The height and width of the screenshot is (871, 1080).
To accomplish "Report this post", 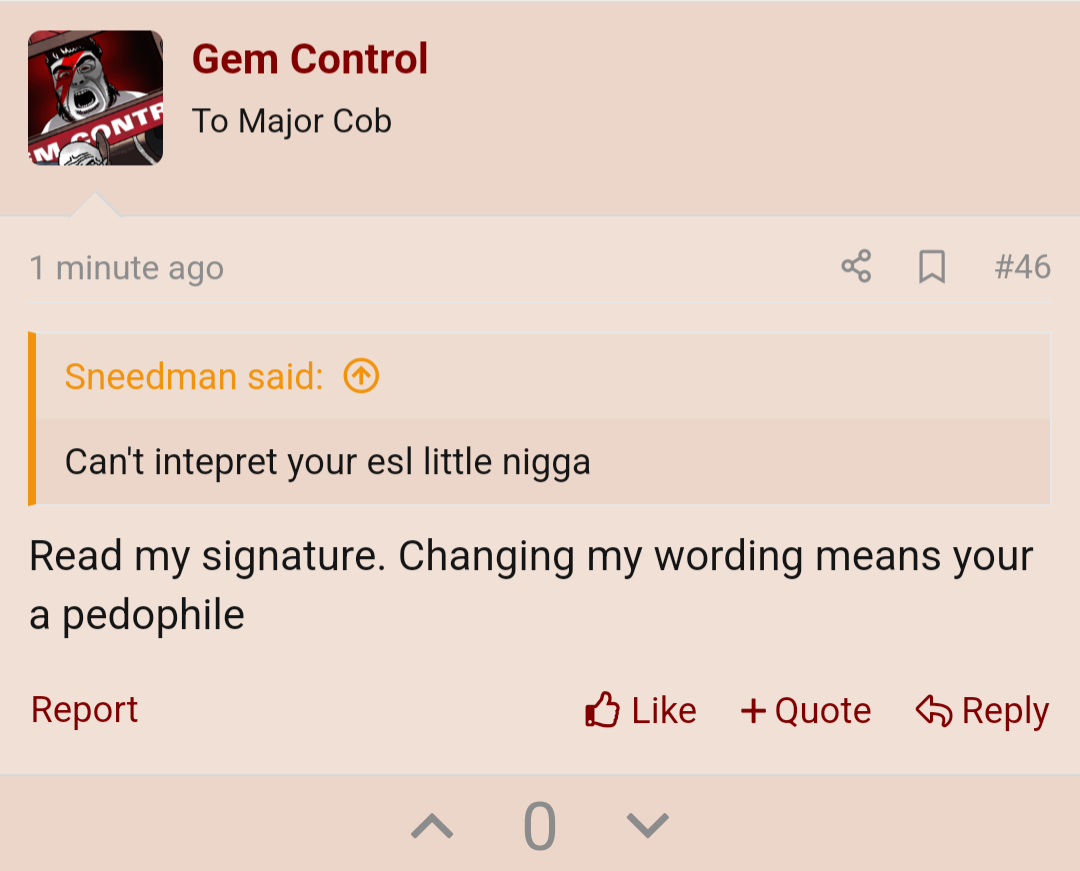I will pyautogui.click(x=84, y=709).
